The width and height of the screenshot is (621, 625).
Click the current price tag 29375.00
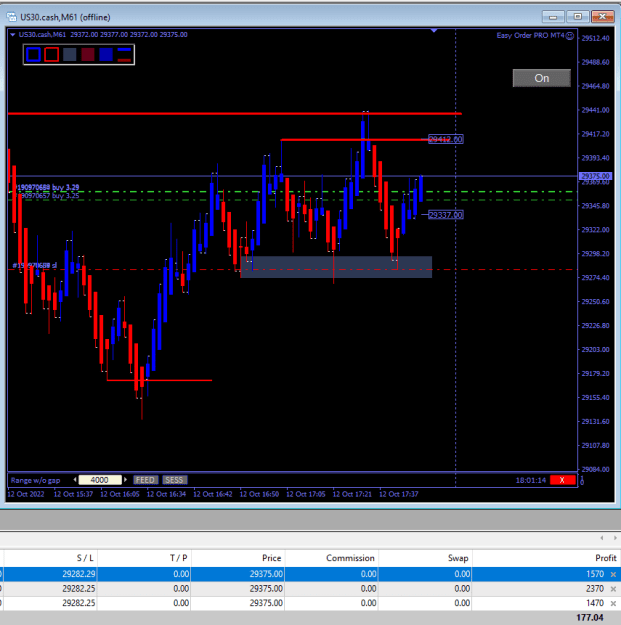point(595,176)
